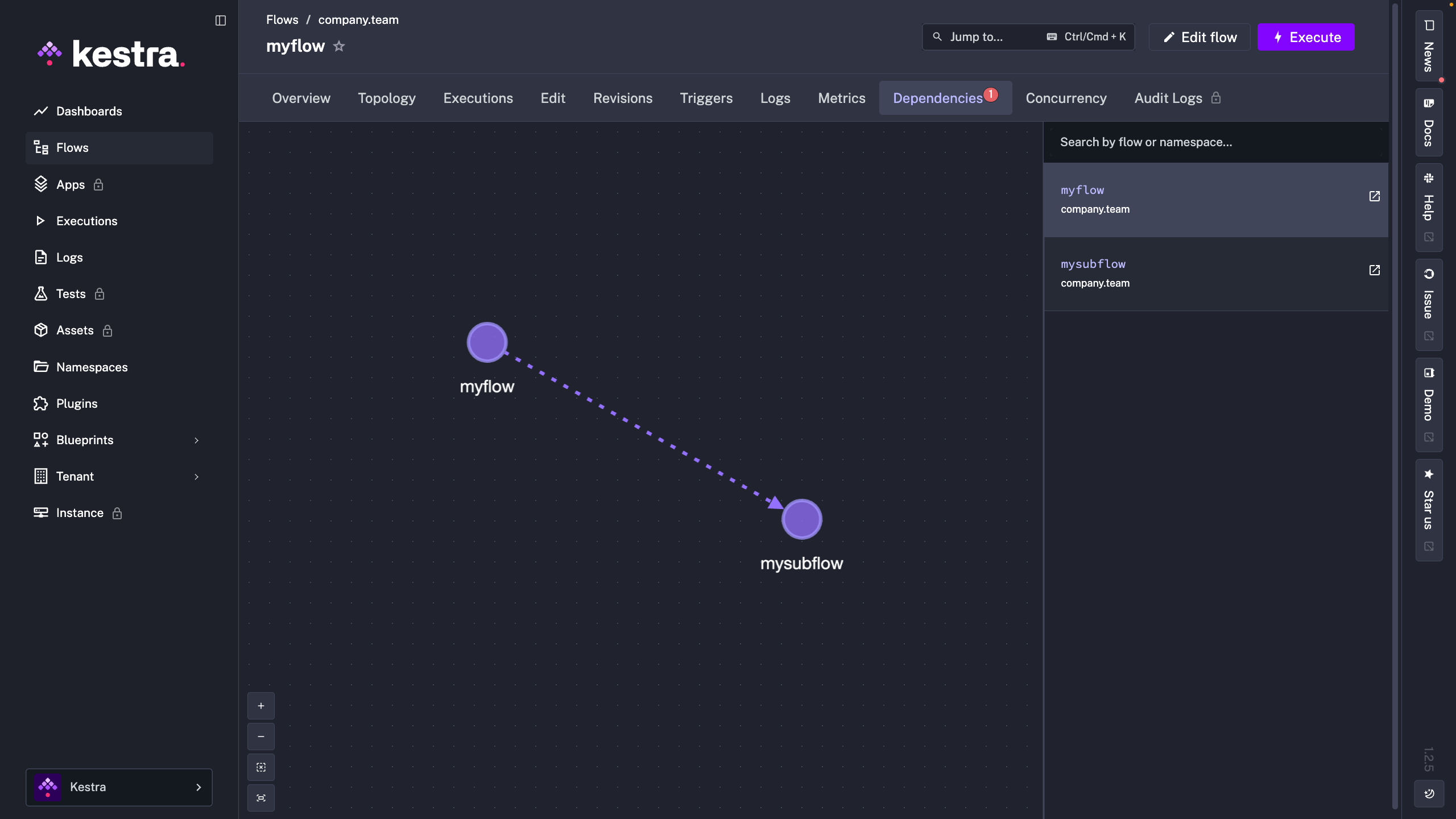1456x819 pixels.
Task: Star myflow as a favorite
Action: pyautogui.click(x=339, y=46)
